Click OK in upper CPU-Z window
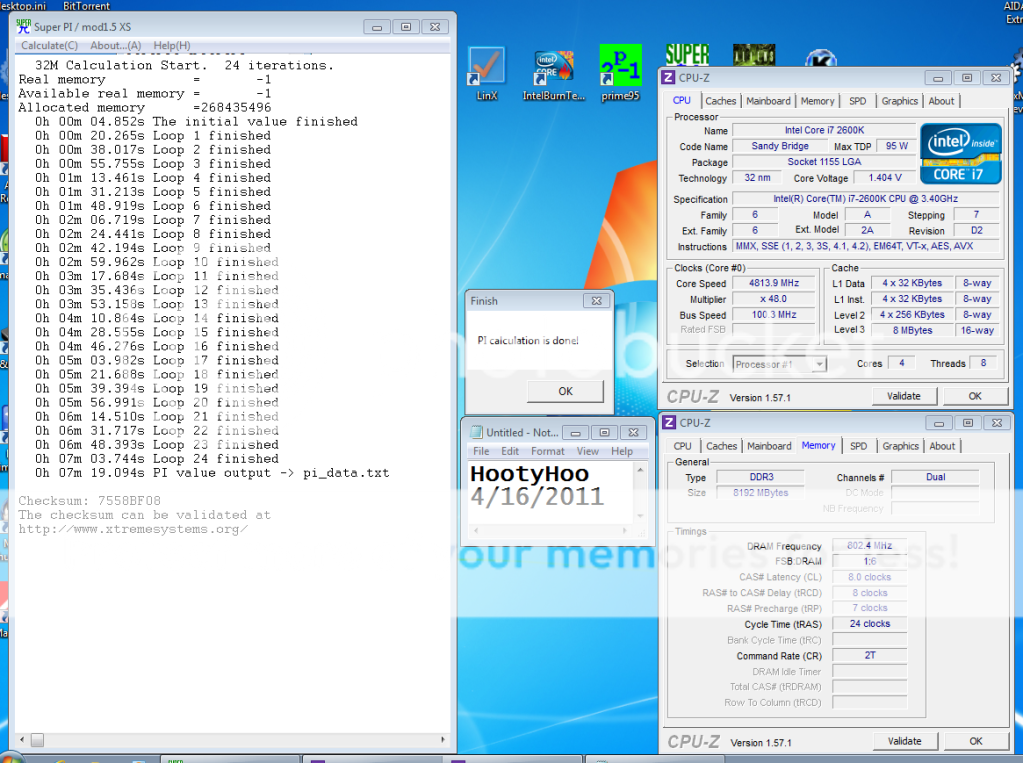This screenshot has height=763, width=1023. [x=975, y=396]
